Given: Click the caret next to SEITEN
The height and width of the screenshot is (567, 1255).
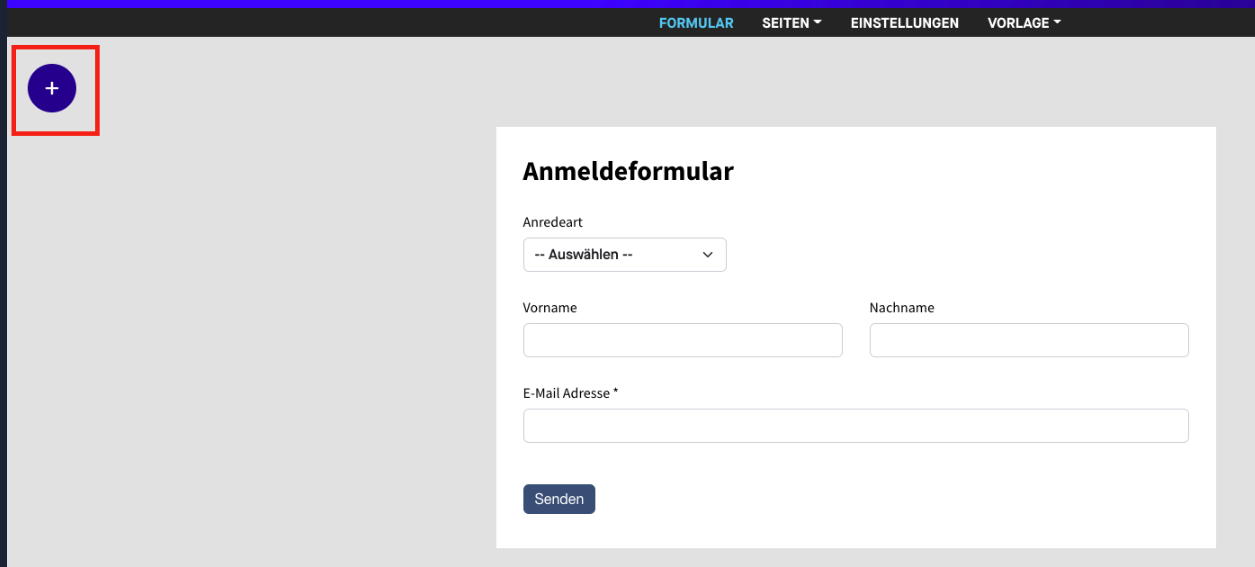Looking at the screenshot, I should pos(817,22).
